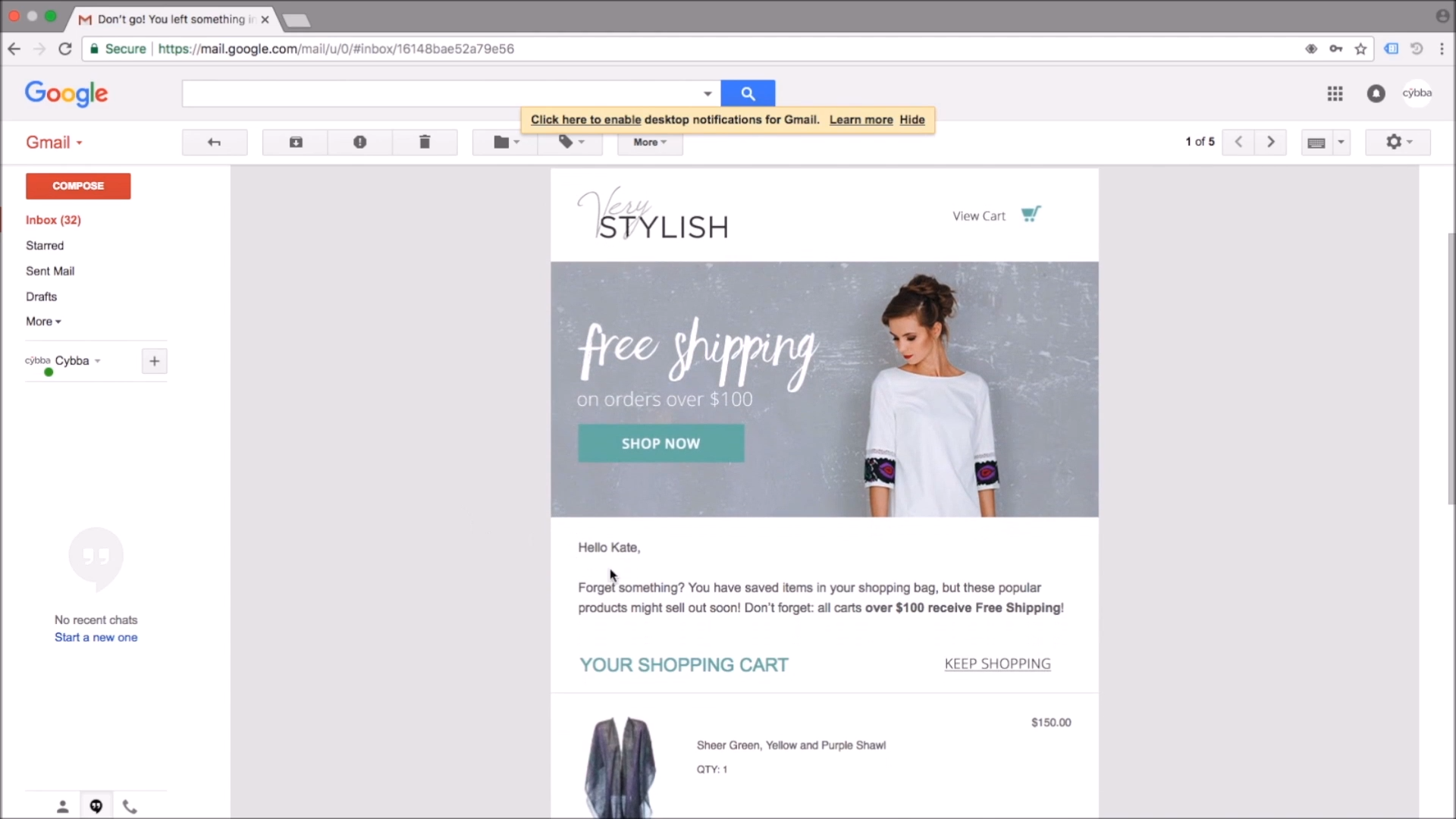Viewport: 1456px width, 819px height.
Task: Open Google account notifications bell
Action: [1376, 93]
